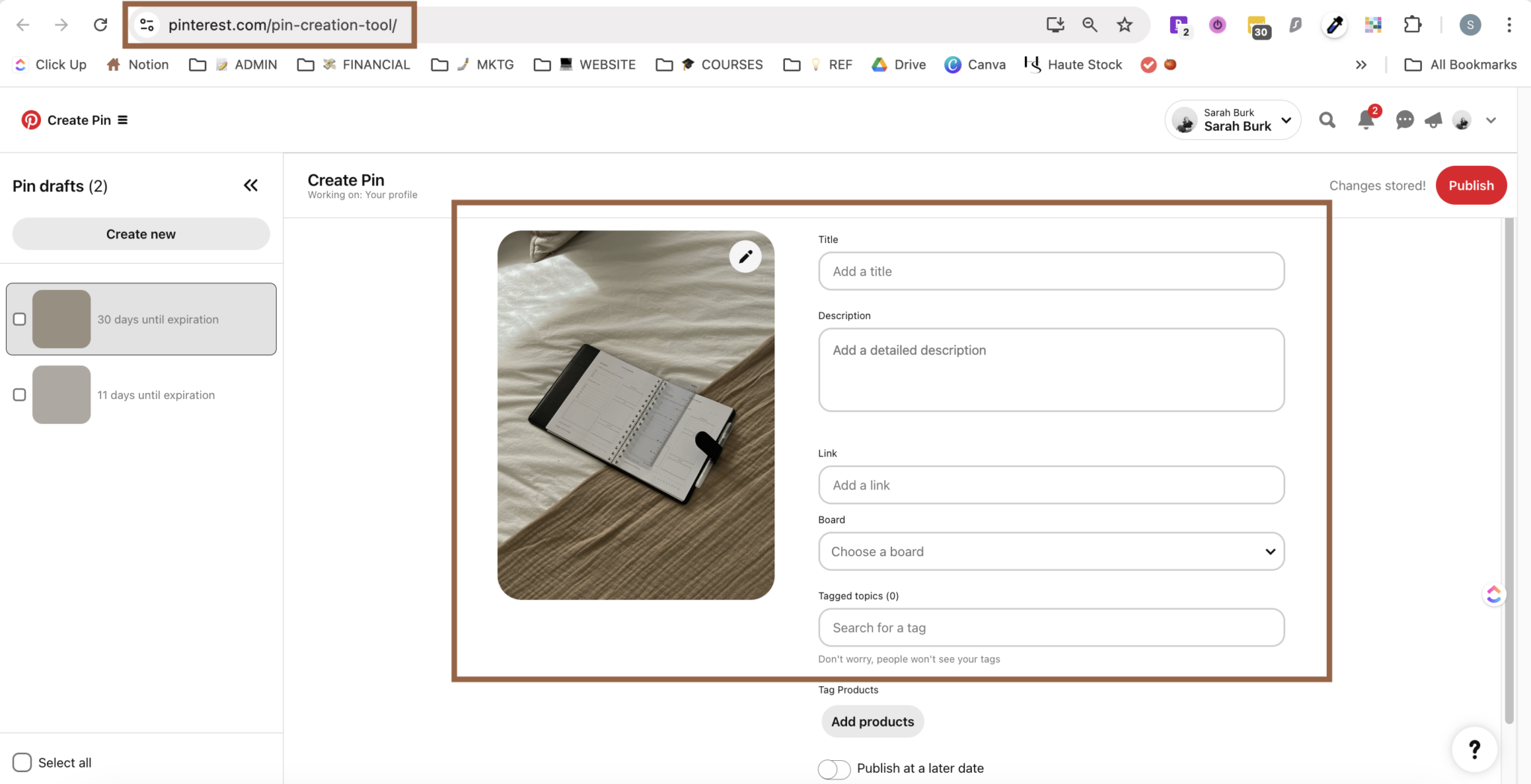Open the eyedropper extension in the toolbar
1531x784 pixels.
(x=1334, y=24)
